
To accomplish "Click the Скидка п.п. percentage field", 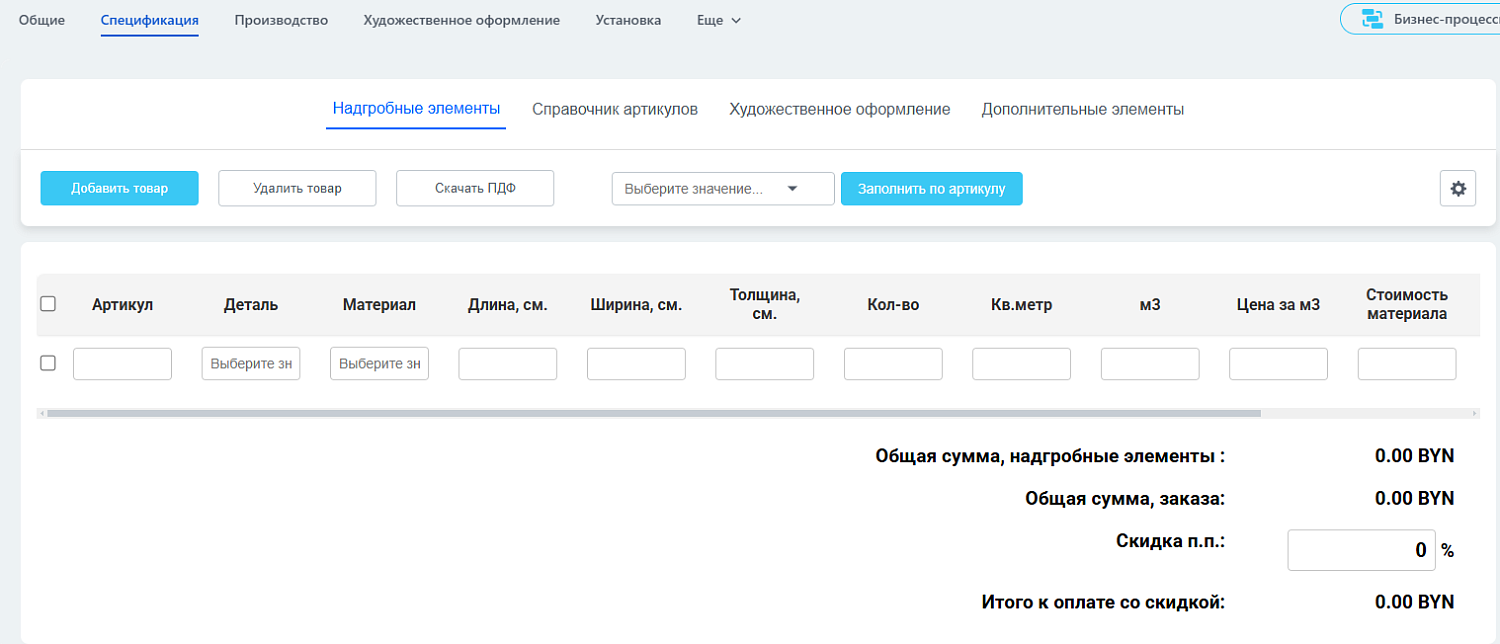I will coord(1360,549).
